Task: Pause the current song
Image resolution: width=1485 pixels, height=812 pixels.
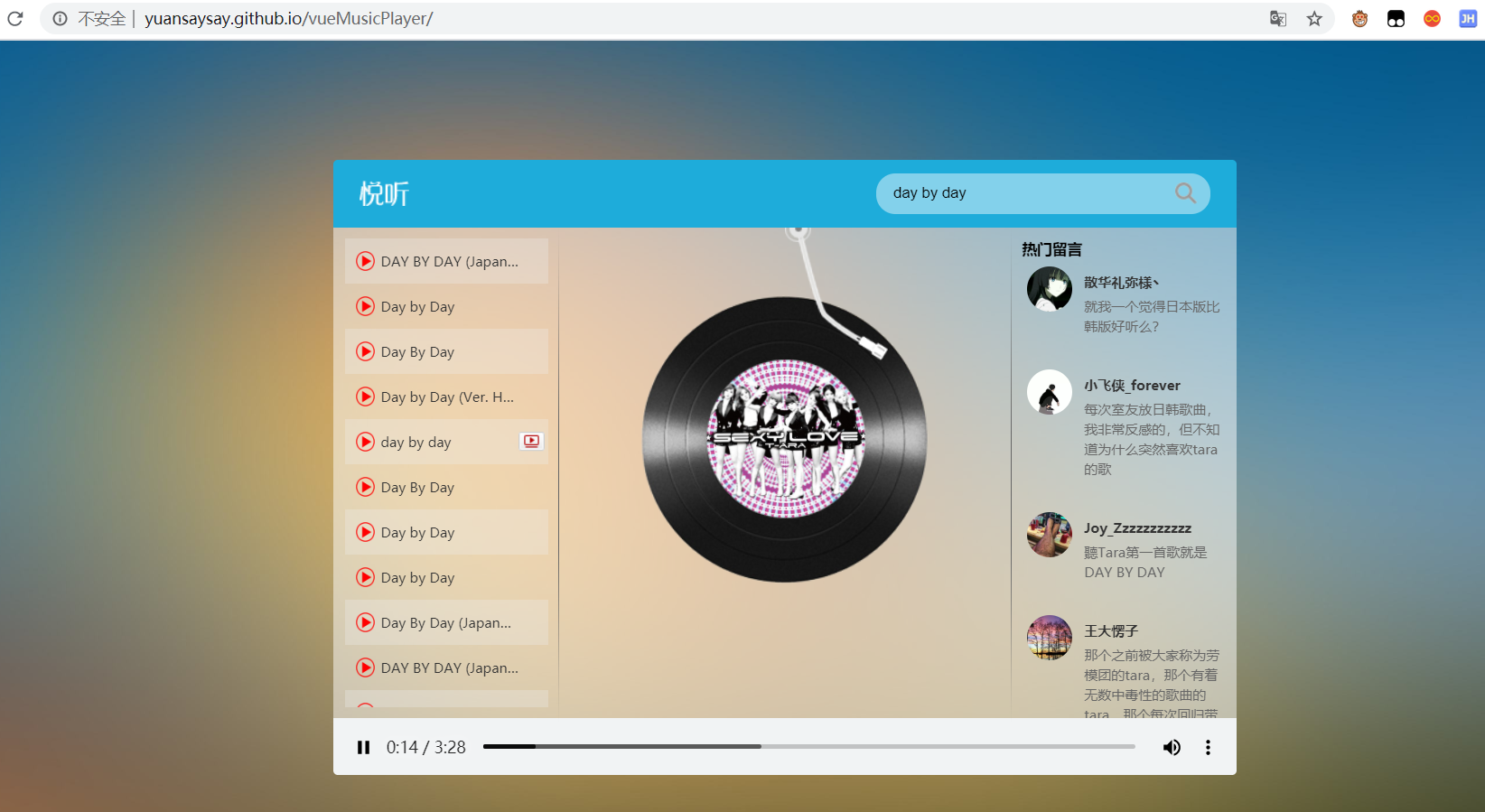Action: click(x=363, y=747)
